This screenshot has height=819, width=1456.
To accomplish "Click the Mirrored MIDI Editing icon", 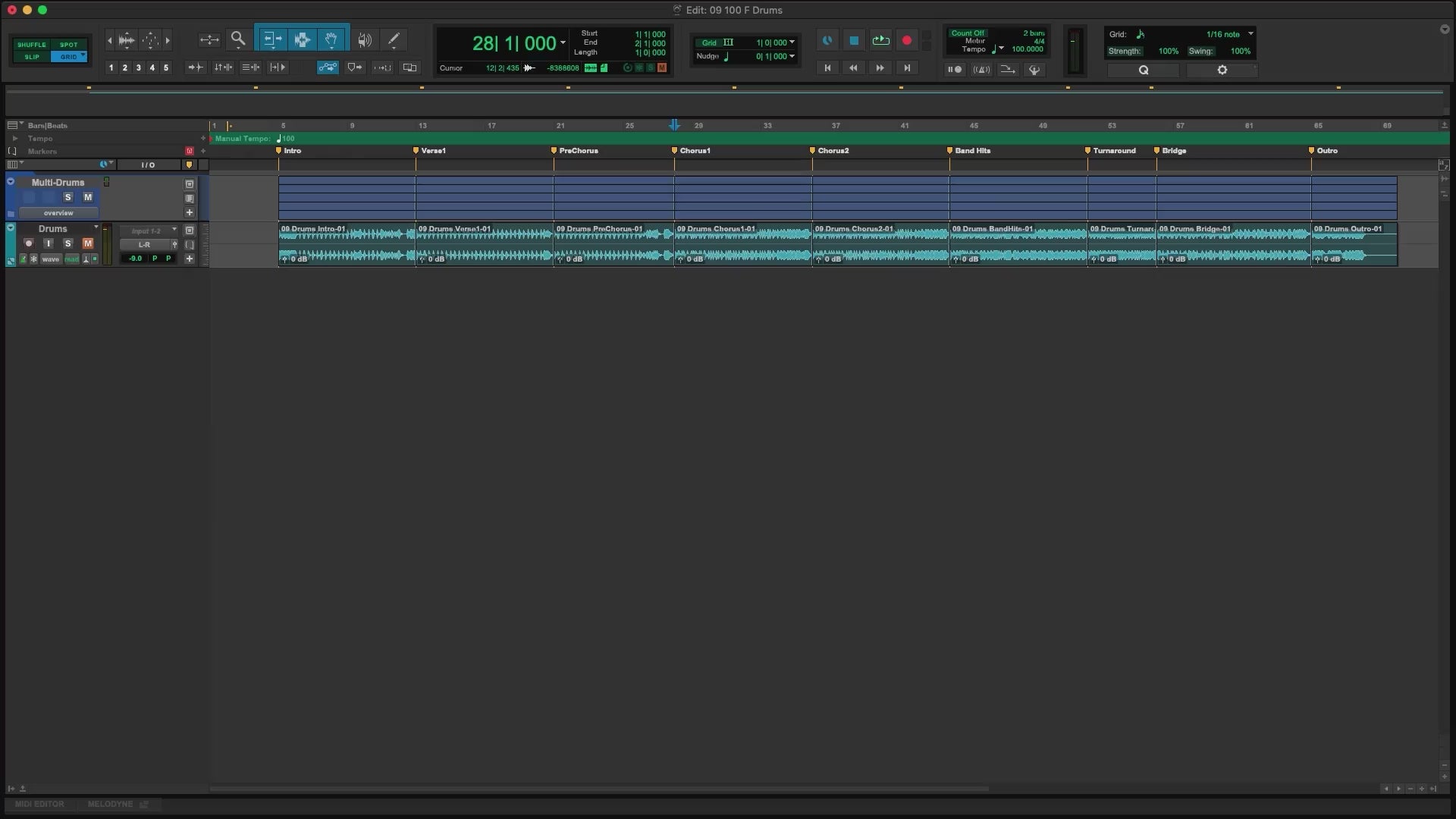I will coord(383,67).
